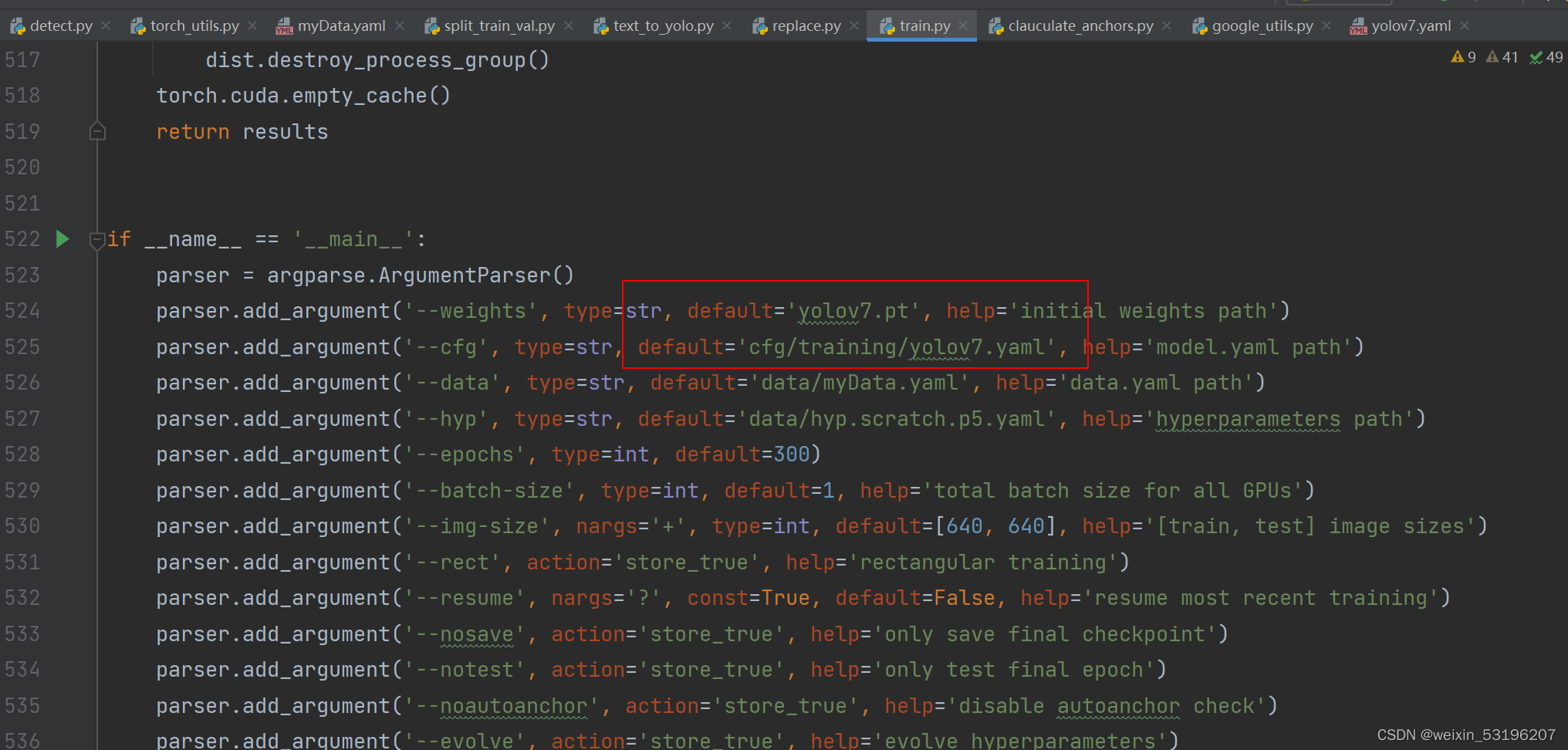This screenshot has height=750, width=1568.
Task: Click torch.cuda.empty_cache() line
Action: tap(303, 96)
